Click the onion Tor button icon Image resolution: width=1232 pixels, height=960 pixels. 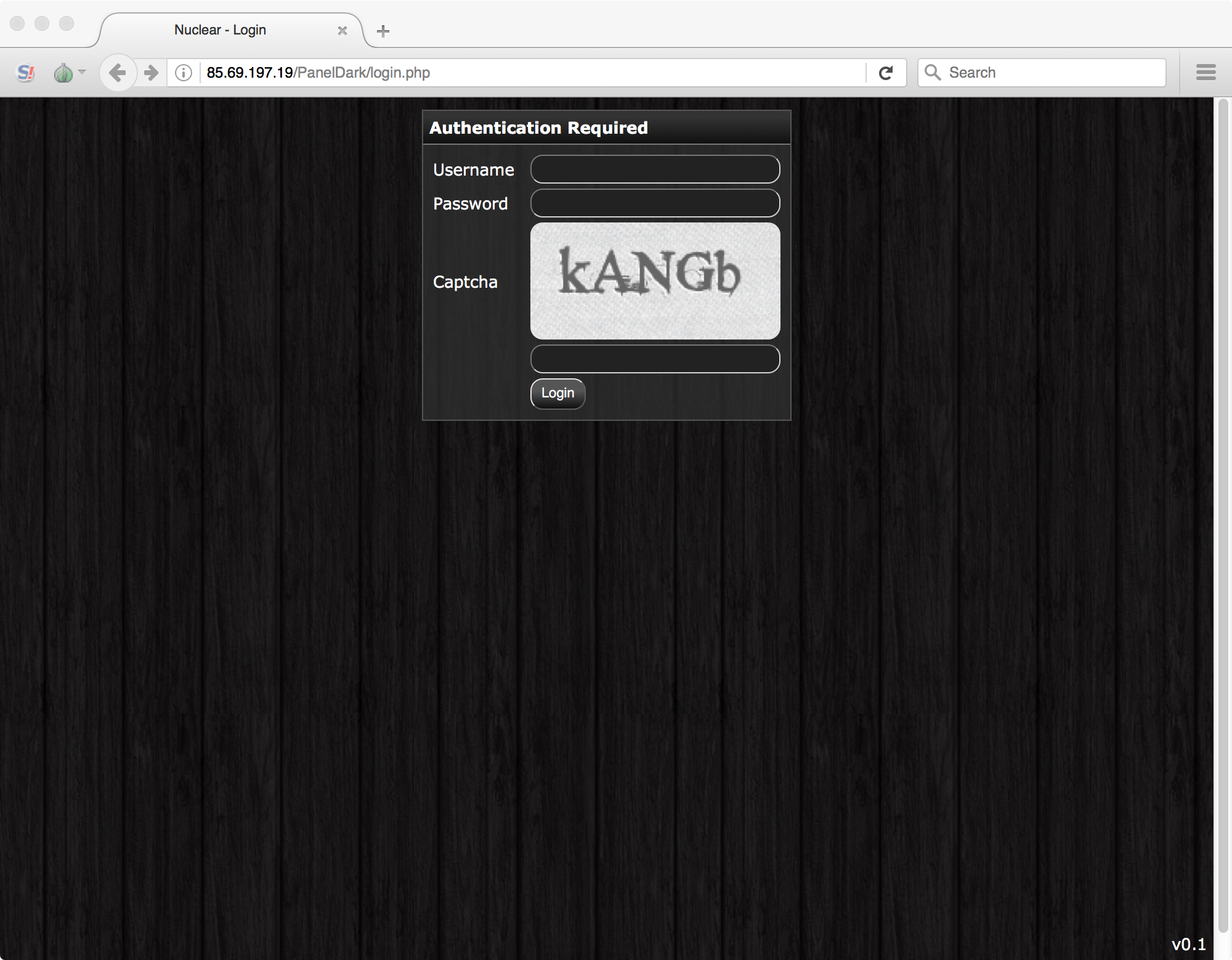63,73
